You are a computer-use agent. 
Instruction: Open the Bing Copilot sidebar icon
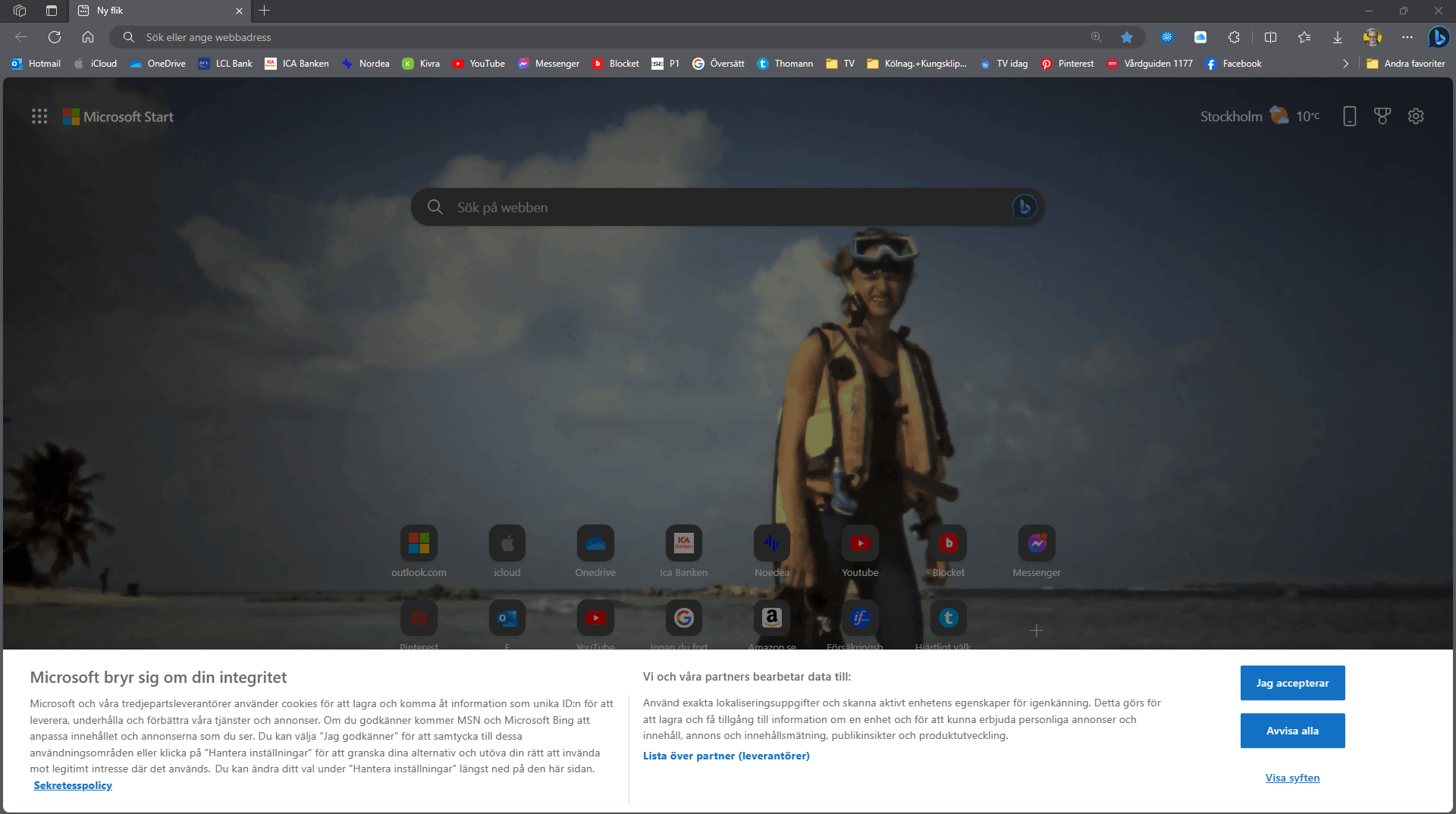[1439, 37]
